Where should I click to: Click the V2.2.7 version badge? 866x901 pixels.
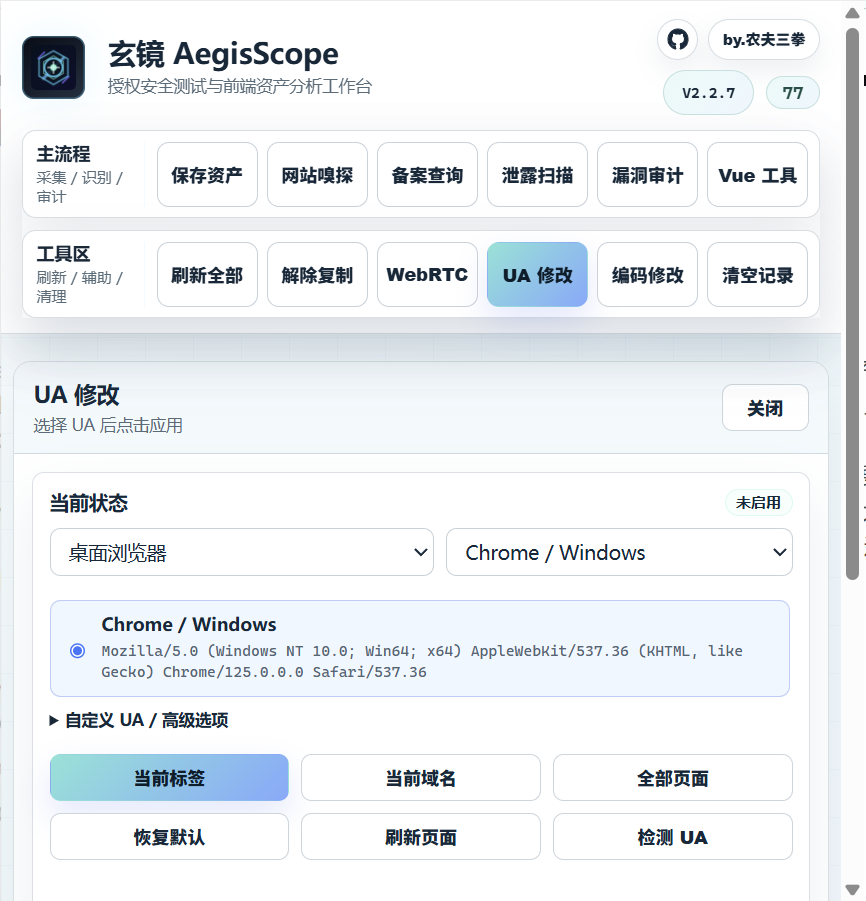(x=708, y=93)
